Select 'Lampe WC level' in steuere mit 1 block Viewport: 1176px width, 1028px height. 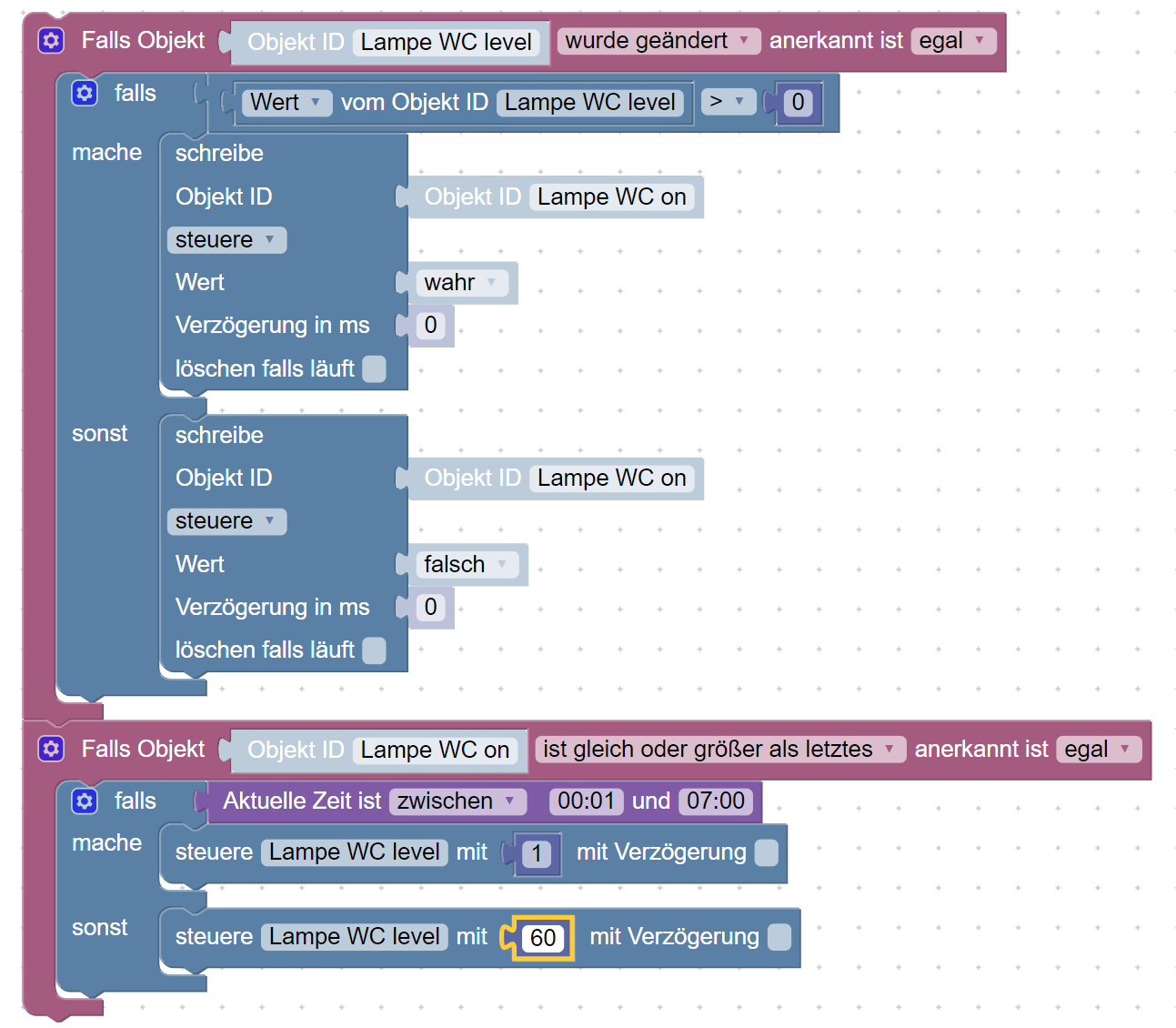pos(355,852)
